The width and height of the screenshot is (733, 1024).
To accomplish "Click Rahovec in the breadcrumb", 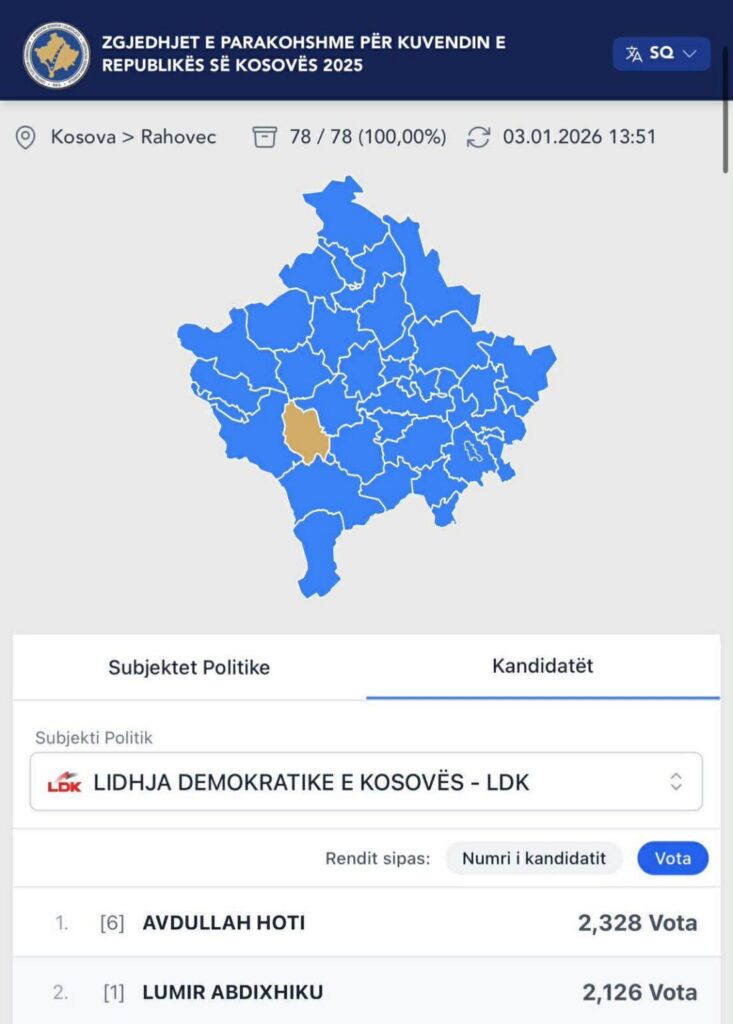I will click(x=178, y=137).
